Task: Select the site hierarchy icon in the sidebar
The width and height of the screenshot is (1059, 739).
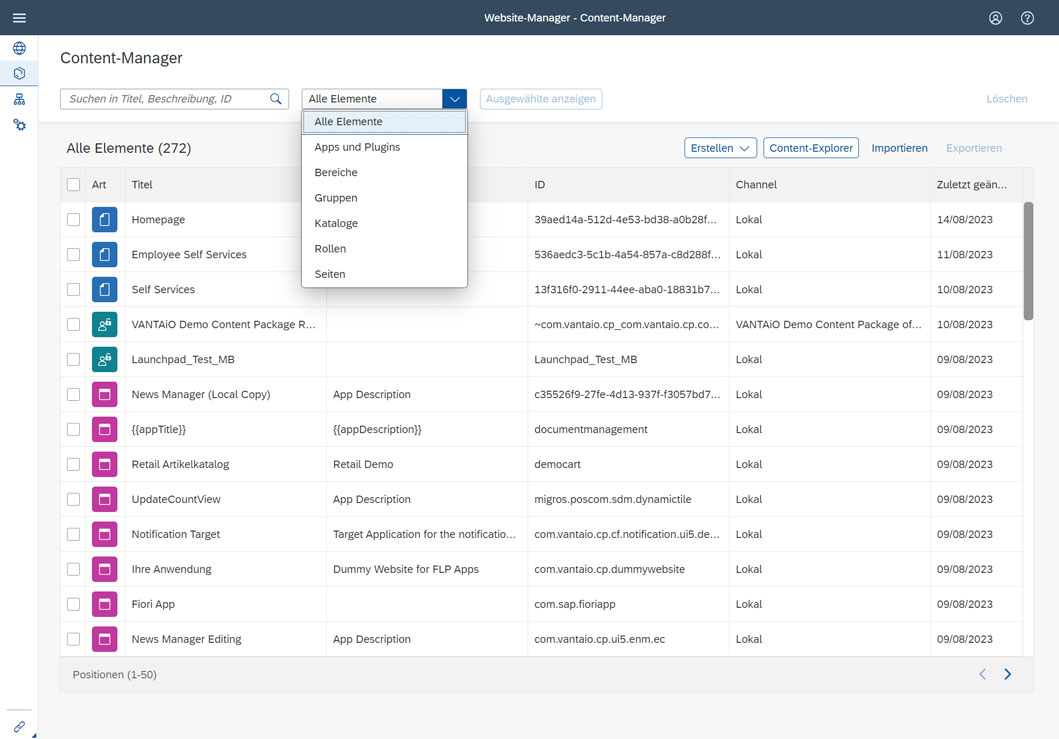Action: pos(19,98)
